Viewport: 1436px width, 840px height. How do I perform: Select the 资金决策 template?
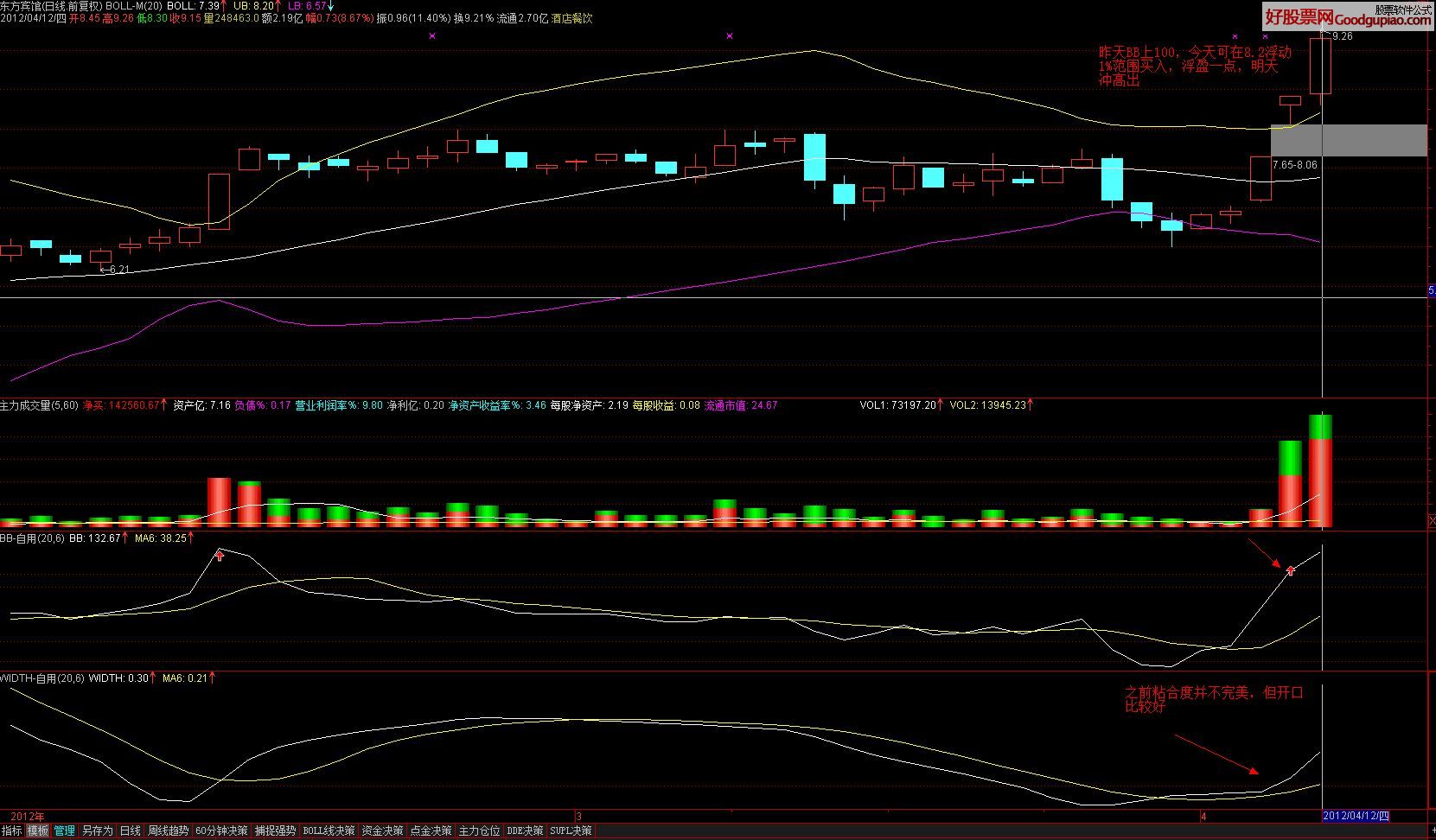point(382,830)
